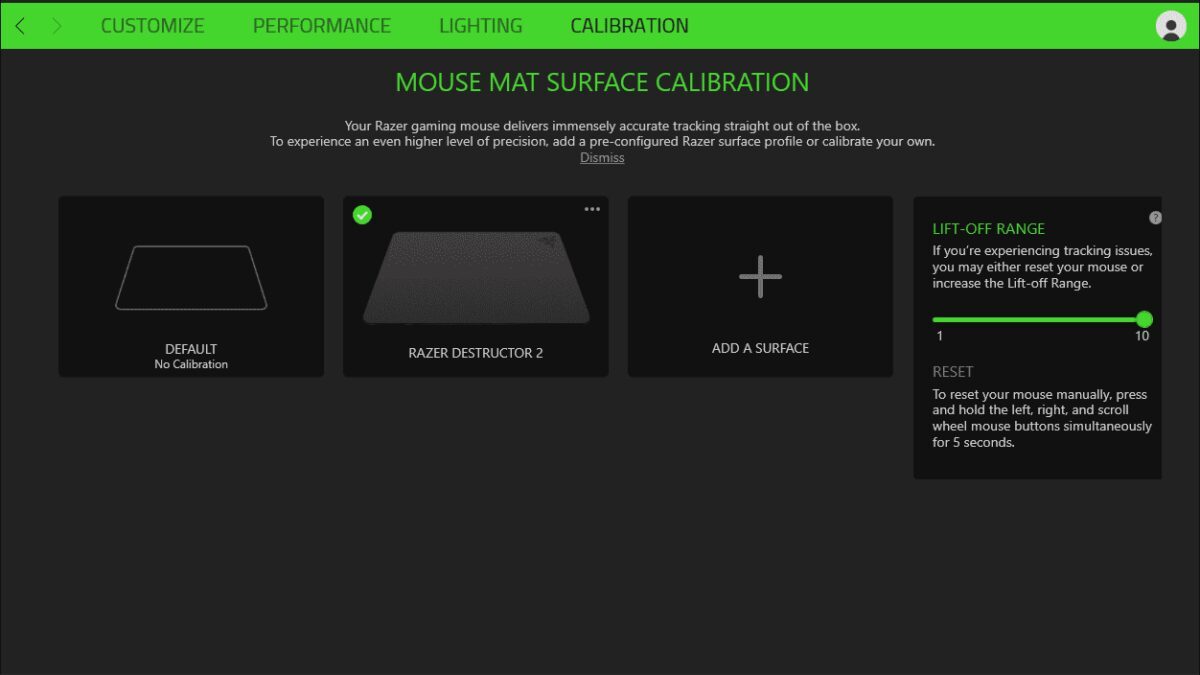Click the Lift-off Range heading
Image resolution: width=1200 pixels, height=675 pixels.
pos(989,228)
